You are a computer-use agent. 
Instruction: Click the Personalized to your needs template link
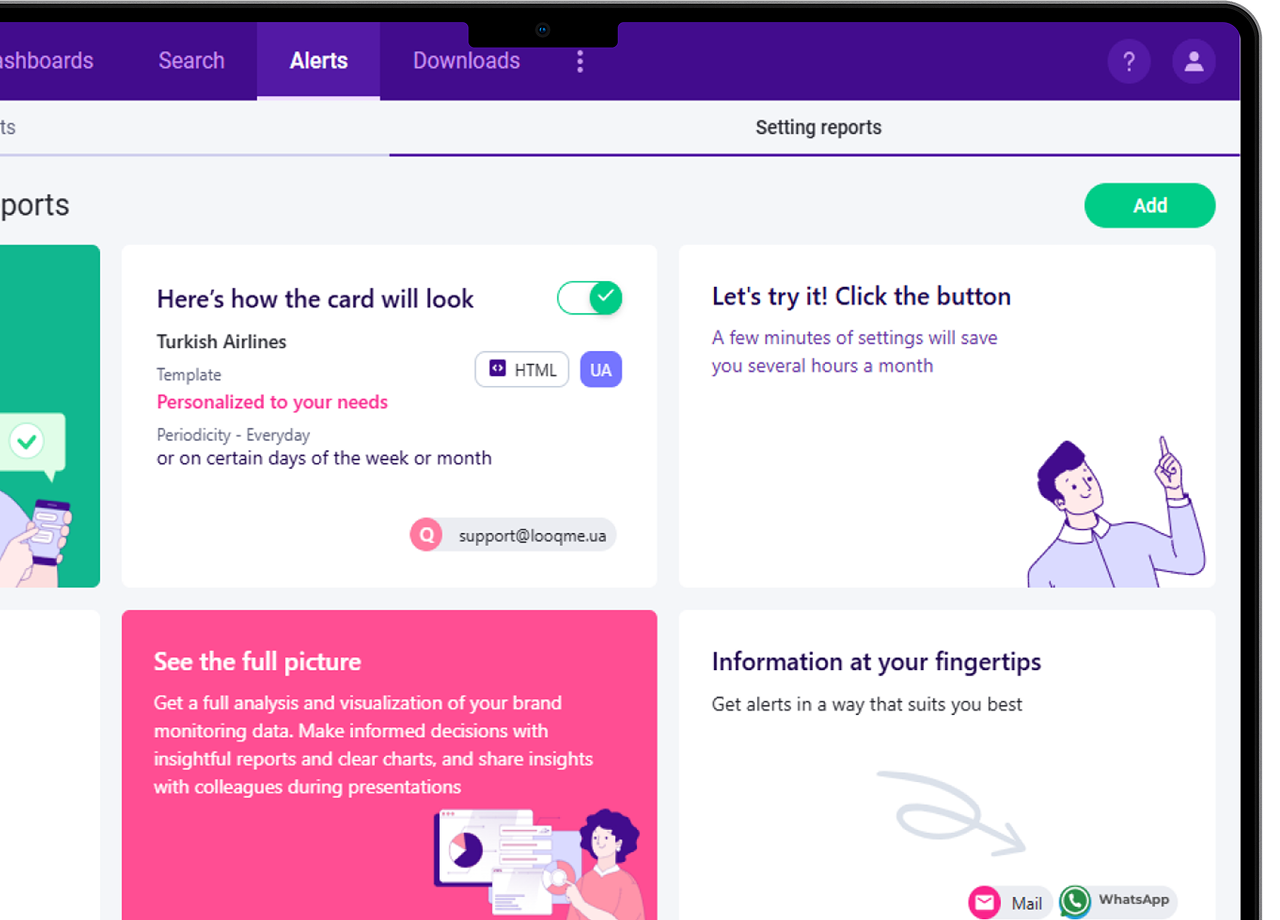point(272,402)
